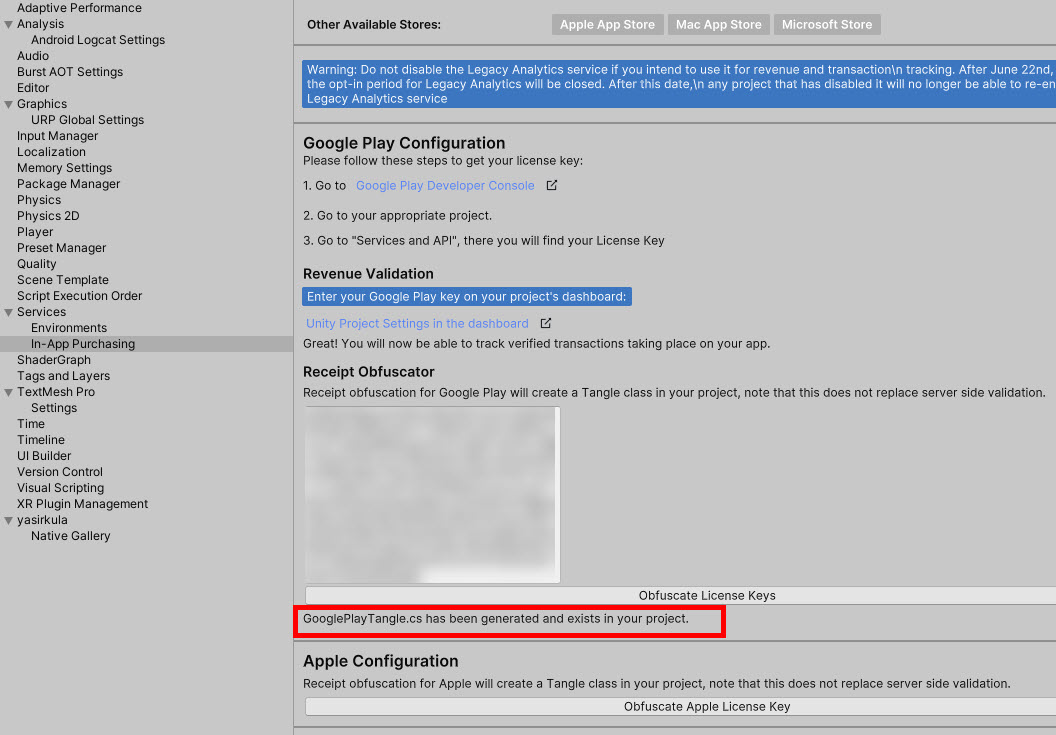Collapse the yasirkula tree section
Image resolution: width=1056 pixels, height=735 pixels.
[x=9, y=521]
